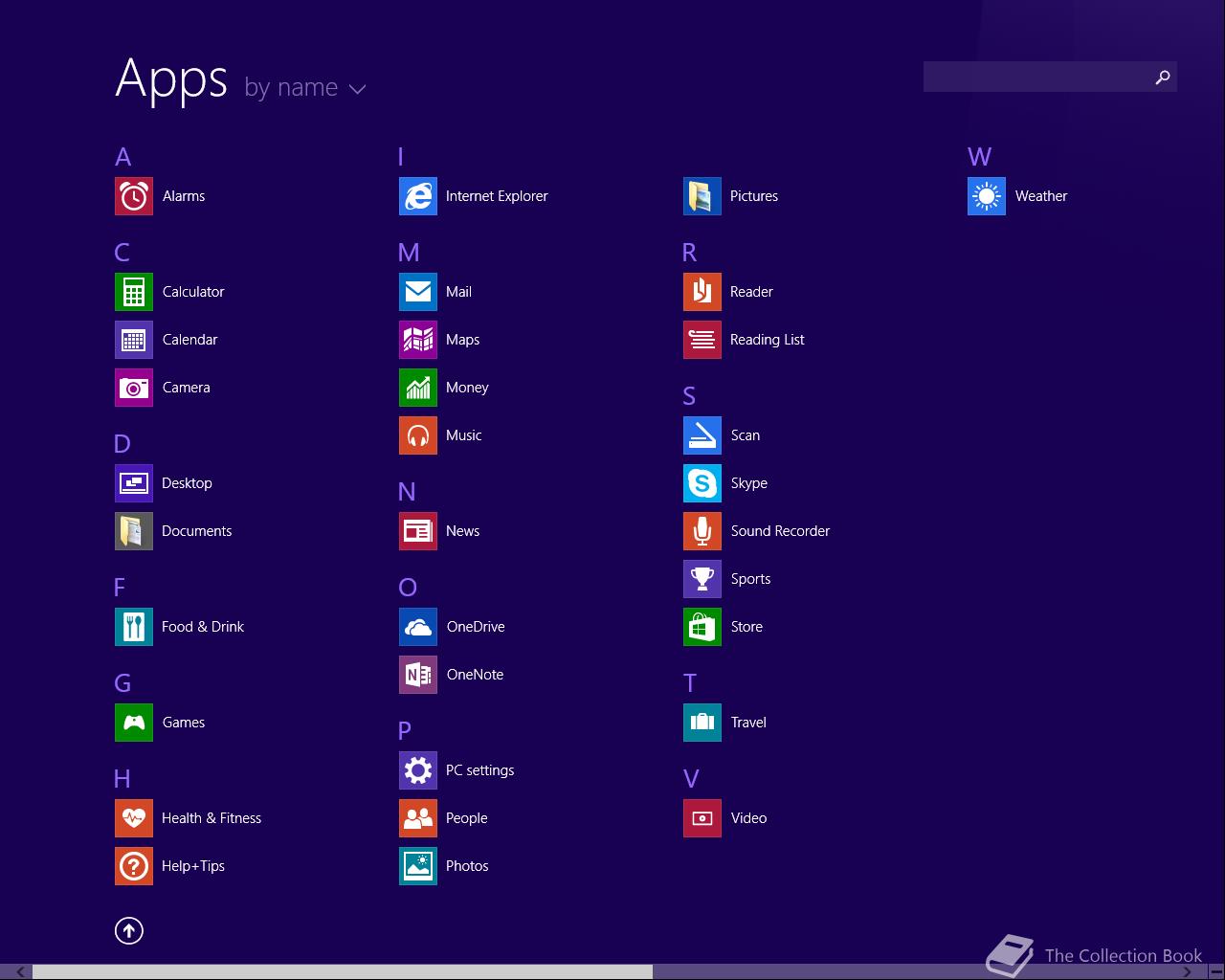Start the Camera app icon
1225x980 pixels.
tap(134, 388)
